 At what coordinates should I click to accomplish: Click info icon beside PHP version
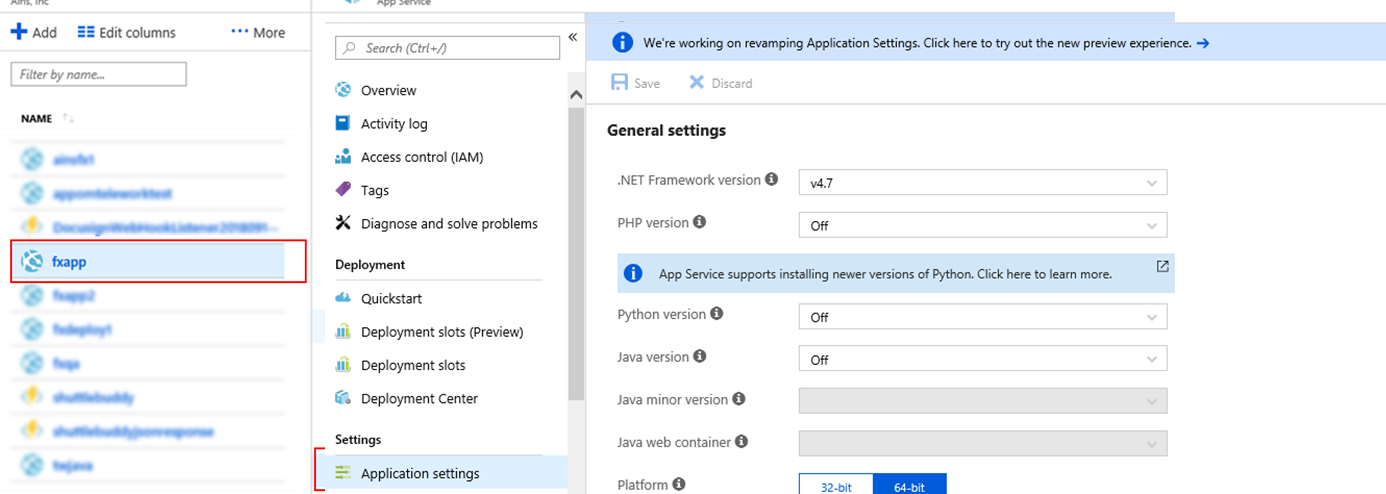(699, 222)
